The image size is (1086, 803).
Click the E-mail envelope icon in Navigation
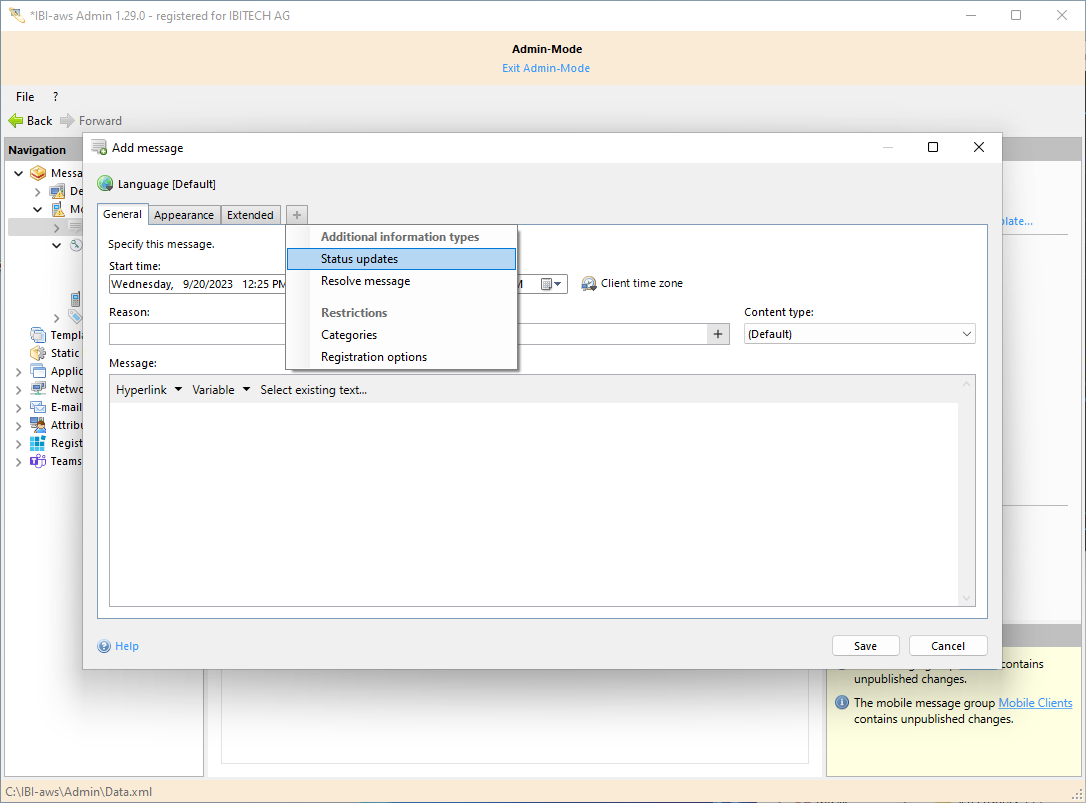point(38,407)
